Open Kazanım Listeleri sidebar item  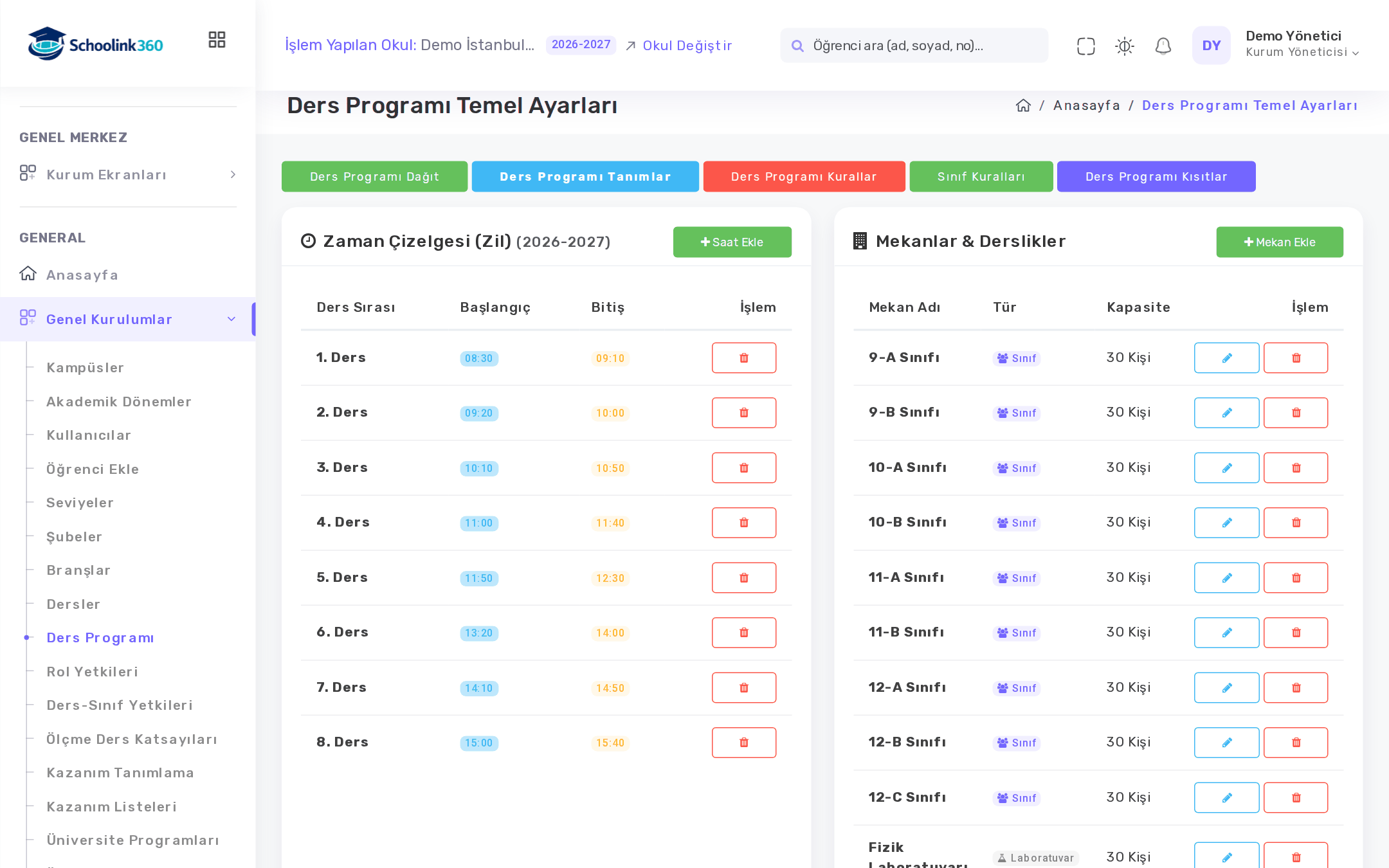point(112,807)
